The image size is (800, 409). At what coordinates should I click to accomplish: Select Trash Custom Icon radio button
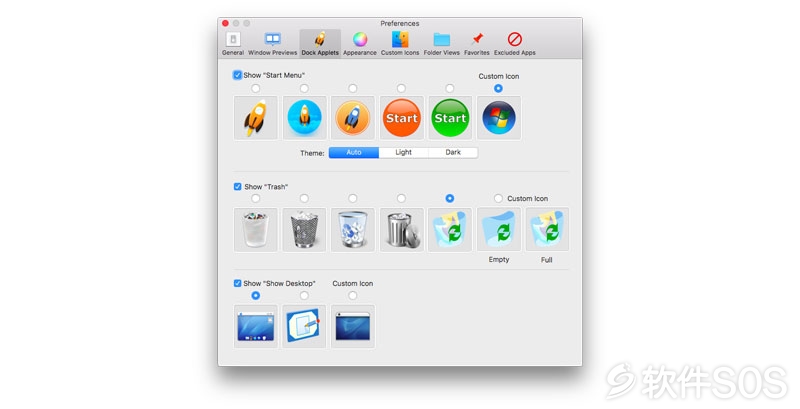[x=498, y=198]
